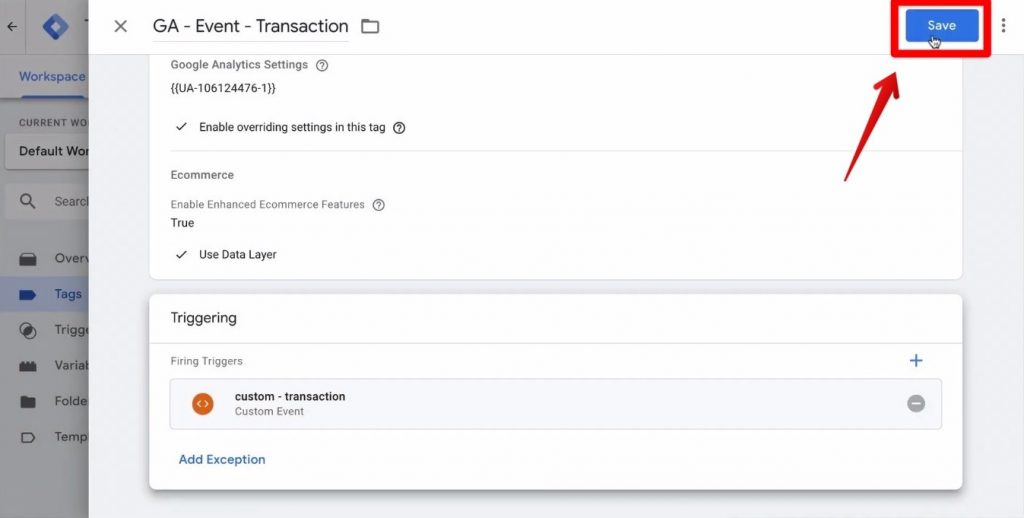Image resolution: width=1024 pixels, height=518 pixels.
Task: Click the folder icon beside the tag name
Action: (370, 26)
